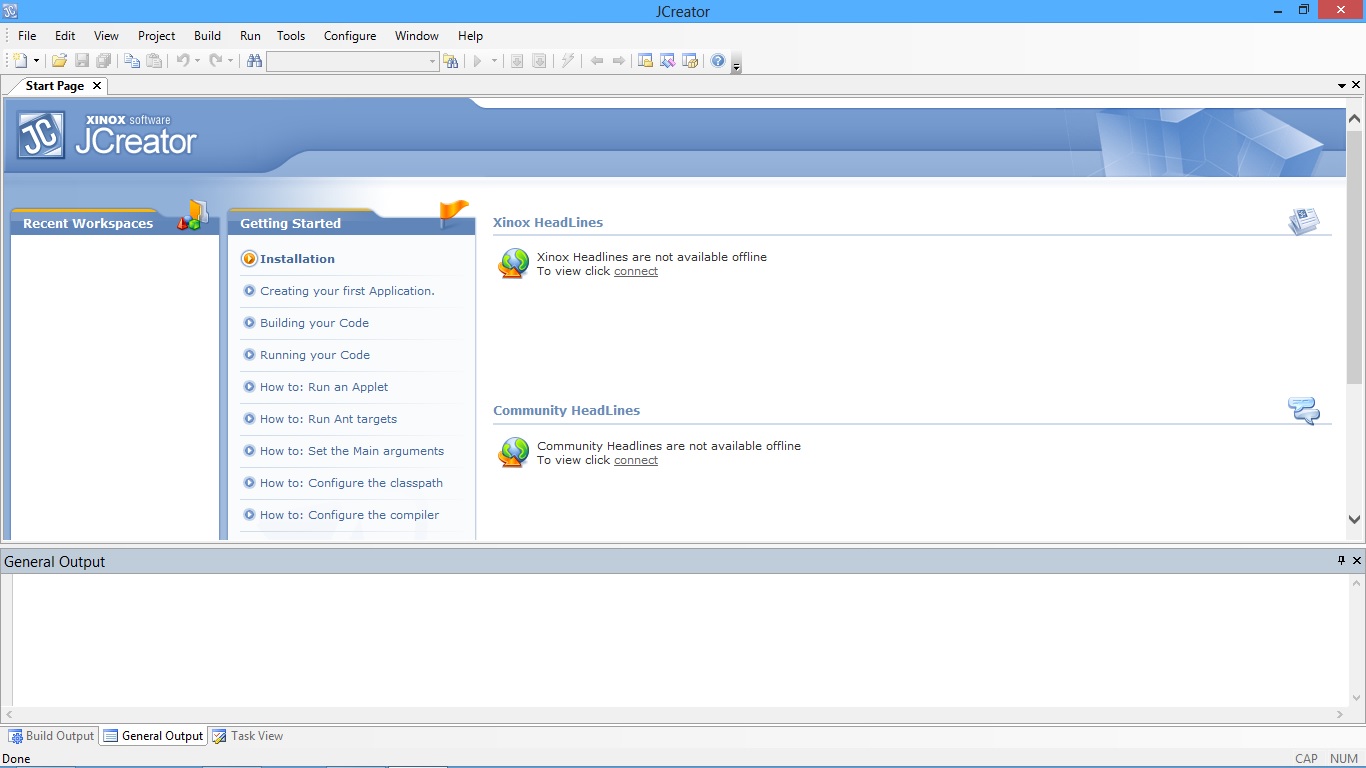Toggle the General Output panel pin

click(x=1342, y=561)
